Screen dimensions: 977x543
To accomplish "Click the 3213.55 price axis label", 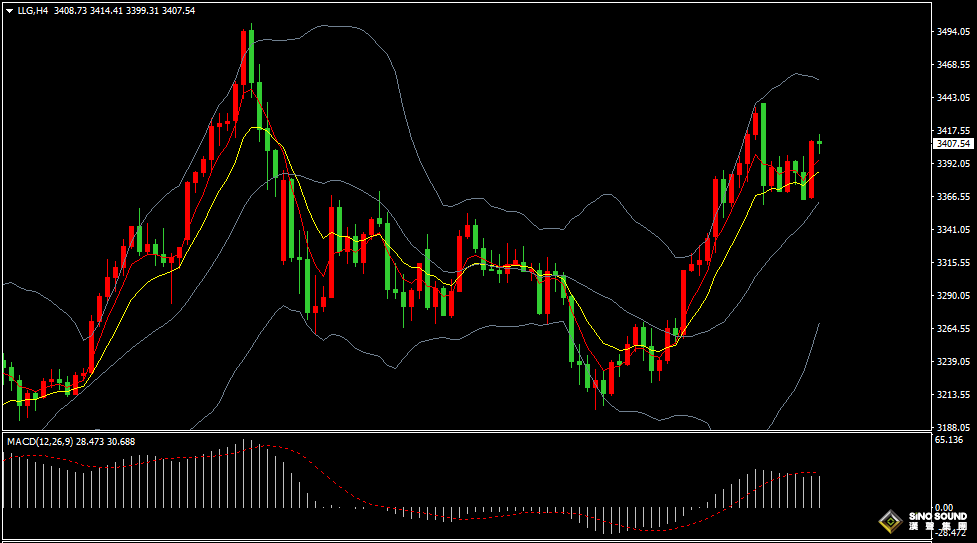I will point(953,394).
